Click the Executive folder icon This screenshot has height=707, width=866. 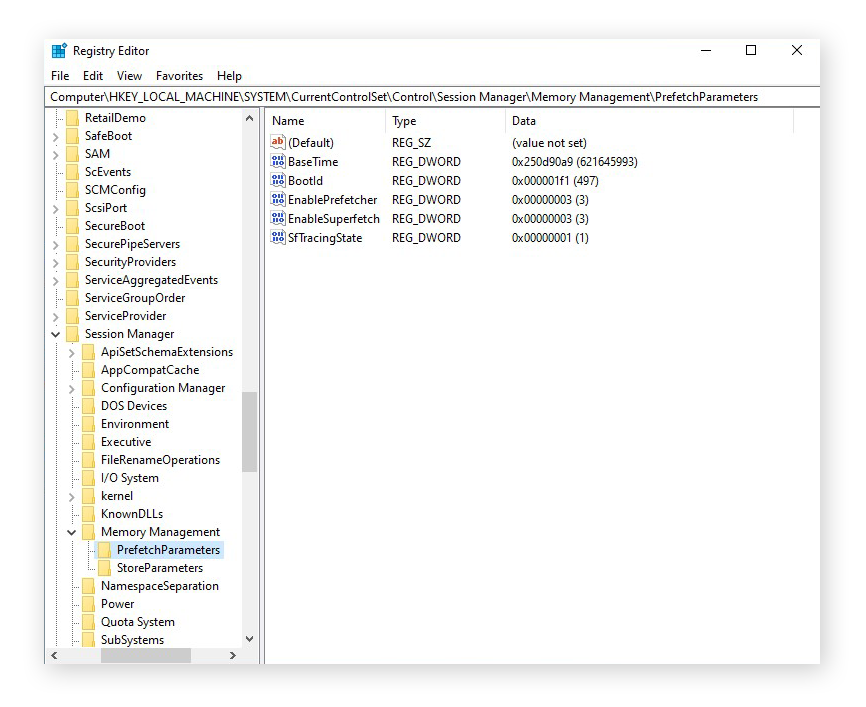(88, 442)
